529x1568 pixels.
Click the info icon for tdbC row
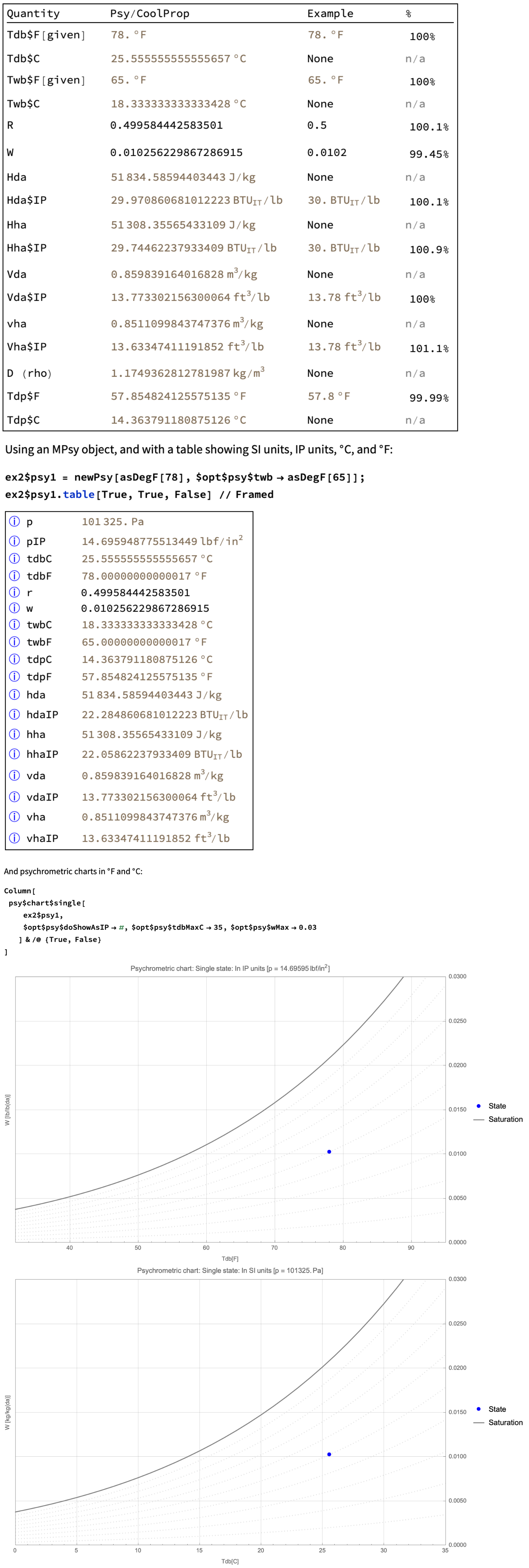tap(14, 558)
